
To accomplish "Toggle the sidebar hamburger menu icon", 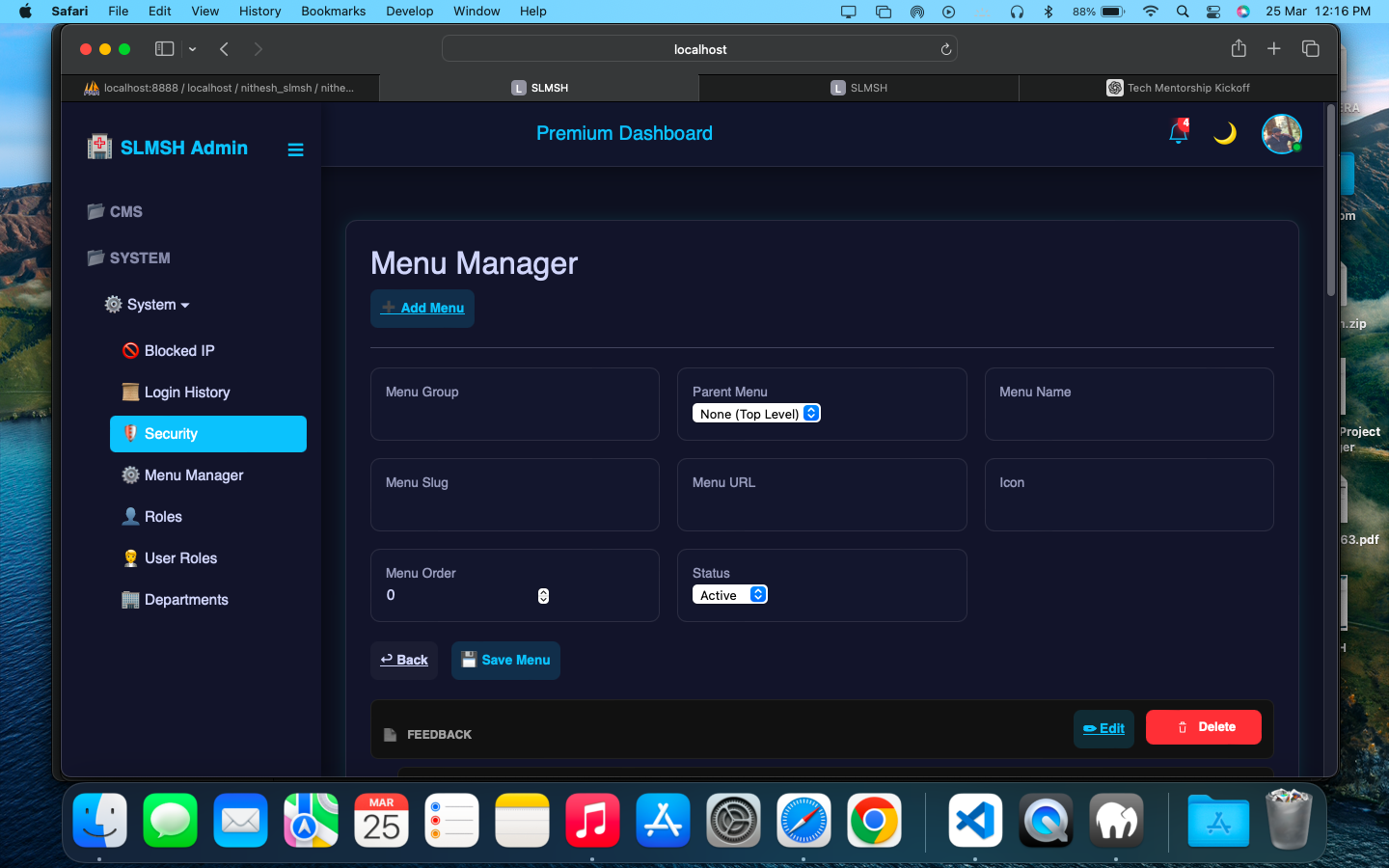I will coord(295,149).
